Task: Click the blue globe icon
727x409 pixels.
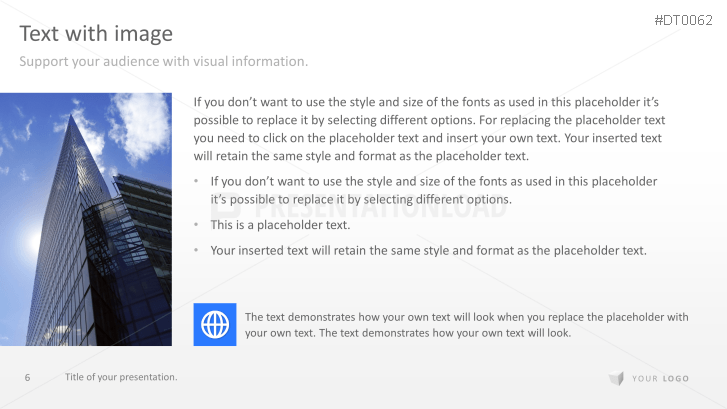Action: tap(215, 324)
